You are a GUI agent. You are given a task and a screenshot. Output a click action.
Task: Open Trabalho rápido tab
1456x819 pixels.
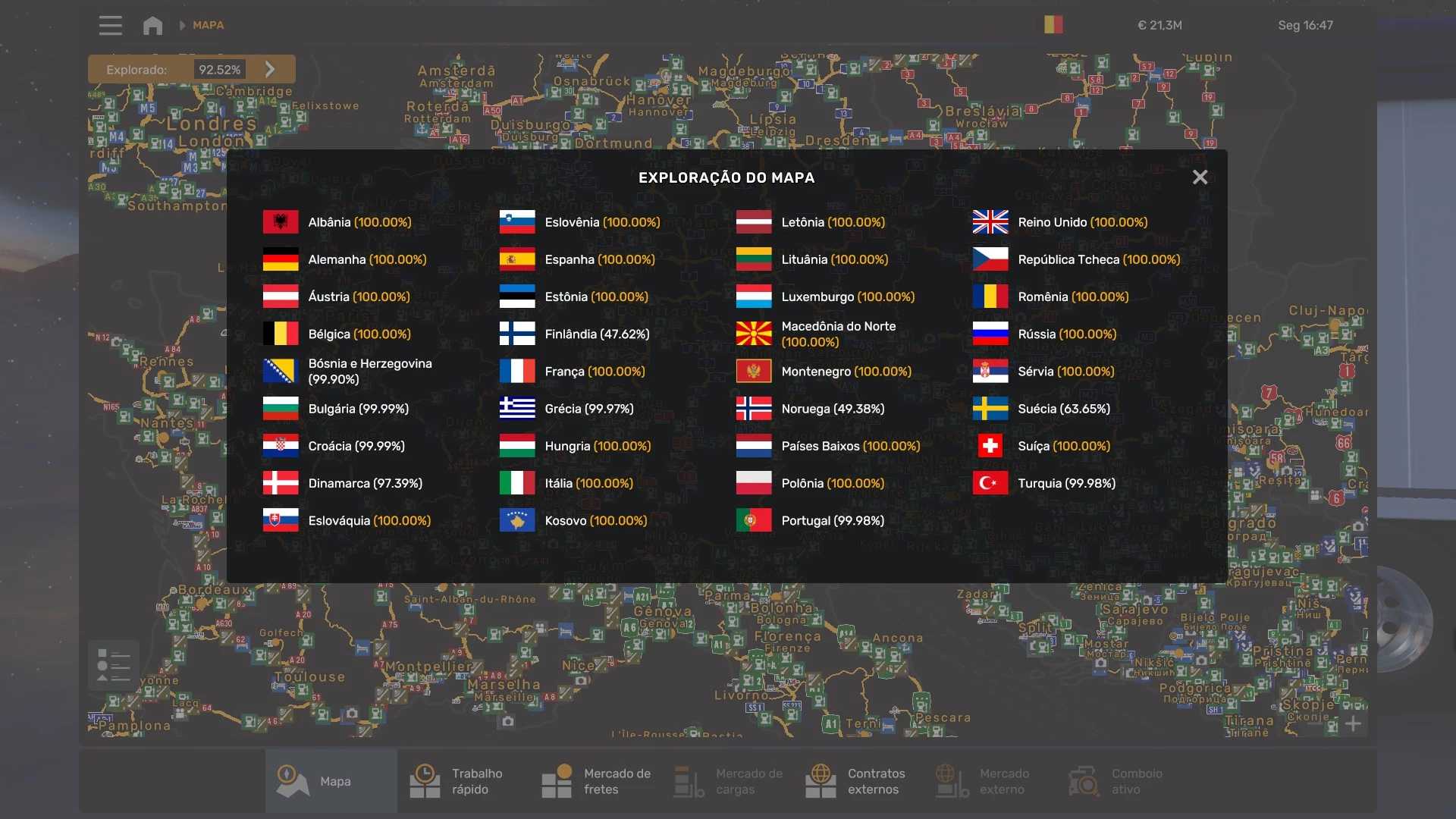tap(463, 781)
